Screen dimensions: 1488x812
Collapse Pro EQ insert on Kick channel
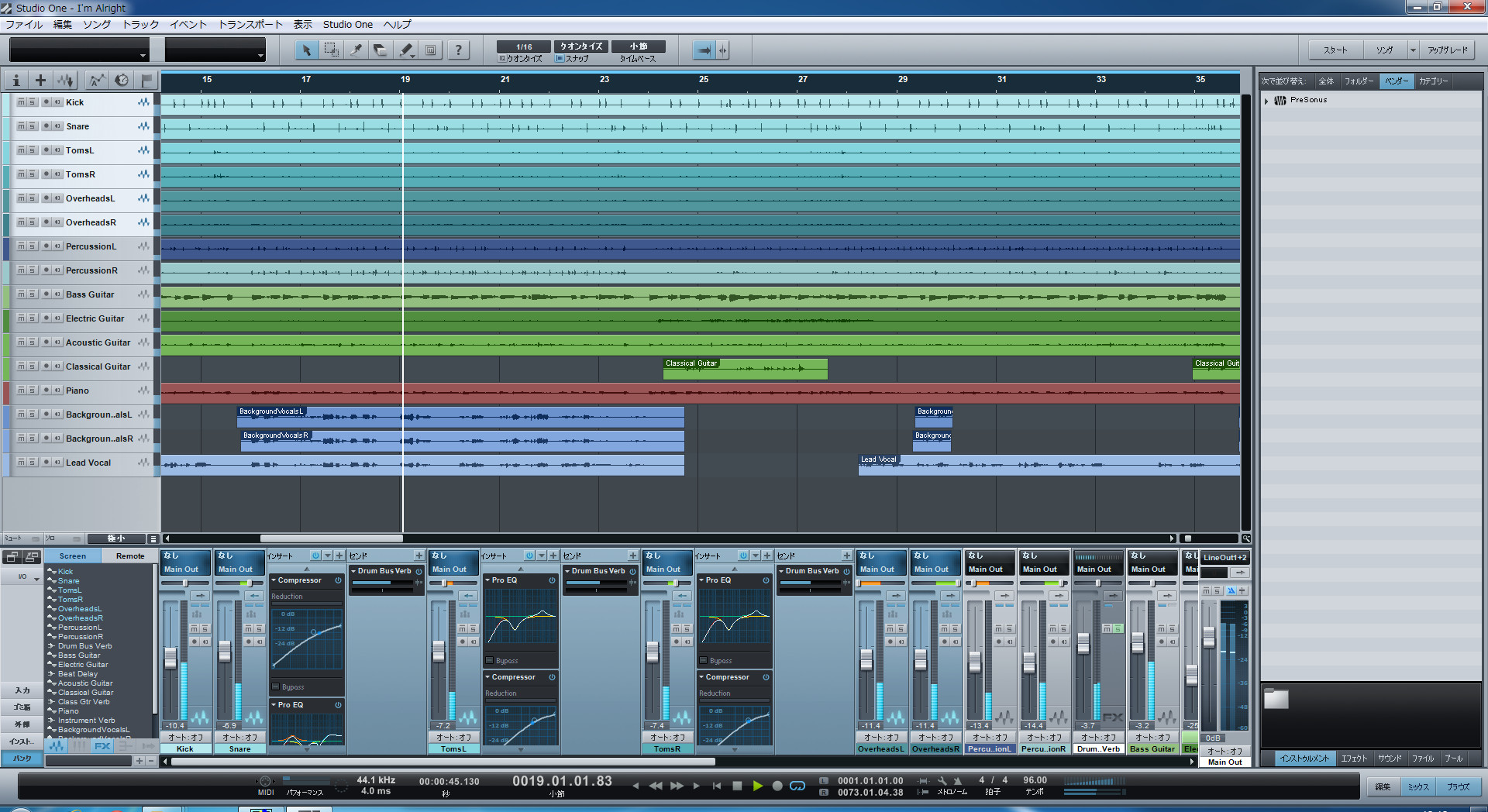[274, 705]
